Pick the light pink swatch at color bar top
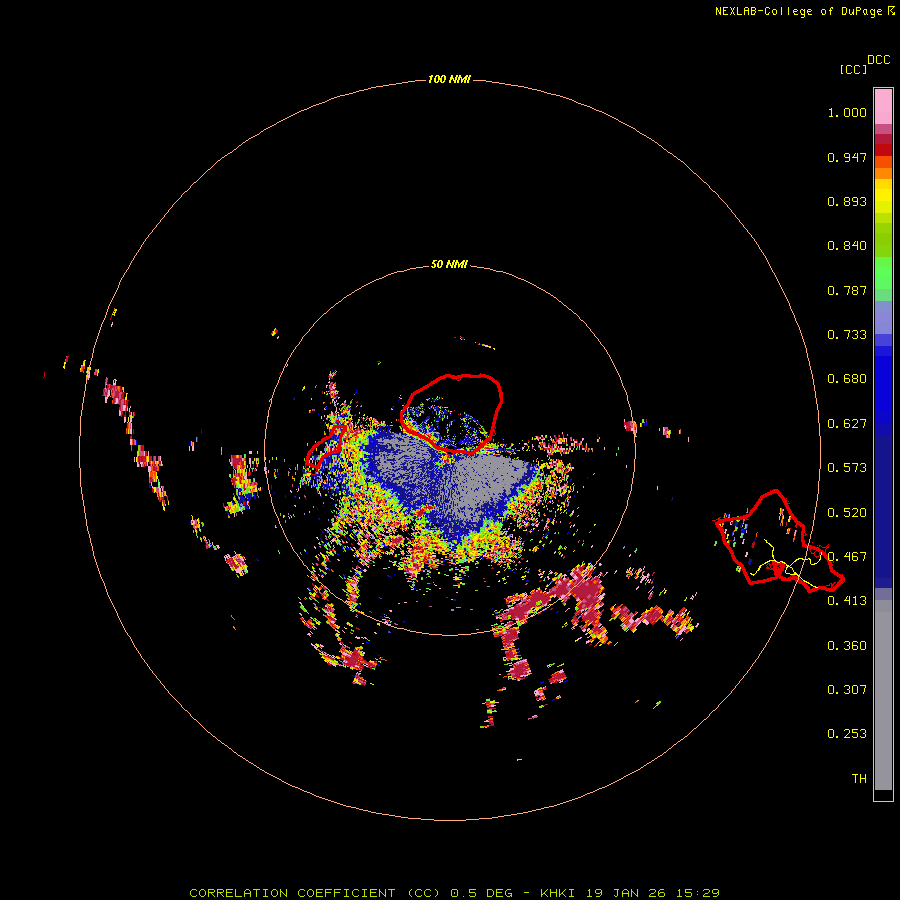This screenshot has width=900, height=900. pos(883,107)
